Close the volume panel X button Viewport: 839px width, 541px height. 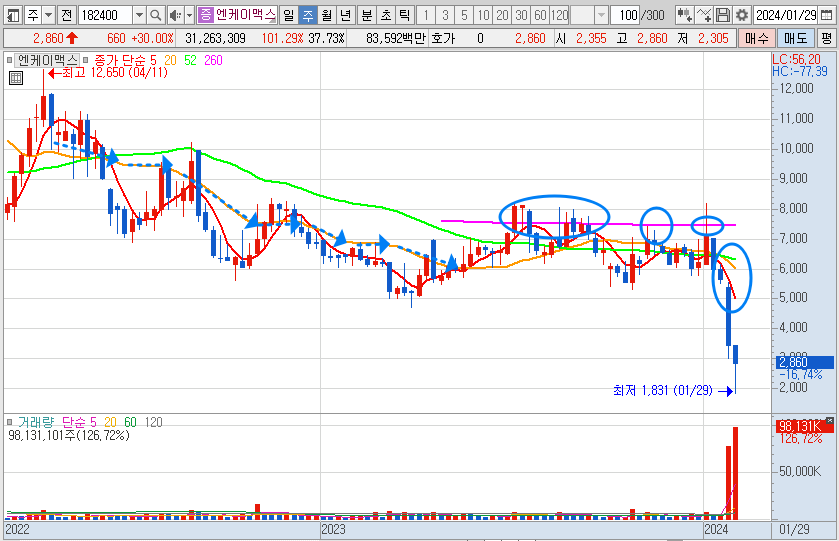tap(830, 420)
